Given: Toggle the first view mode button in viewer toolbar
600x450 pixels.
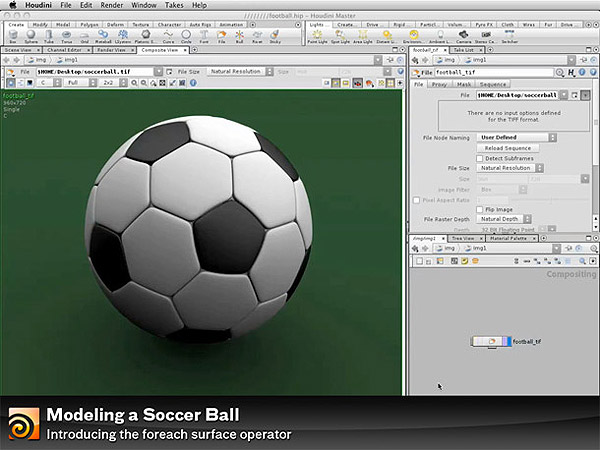Looking at the screenshot, I should [x=11, y=83].
